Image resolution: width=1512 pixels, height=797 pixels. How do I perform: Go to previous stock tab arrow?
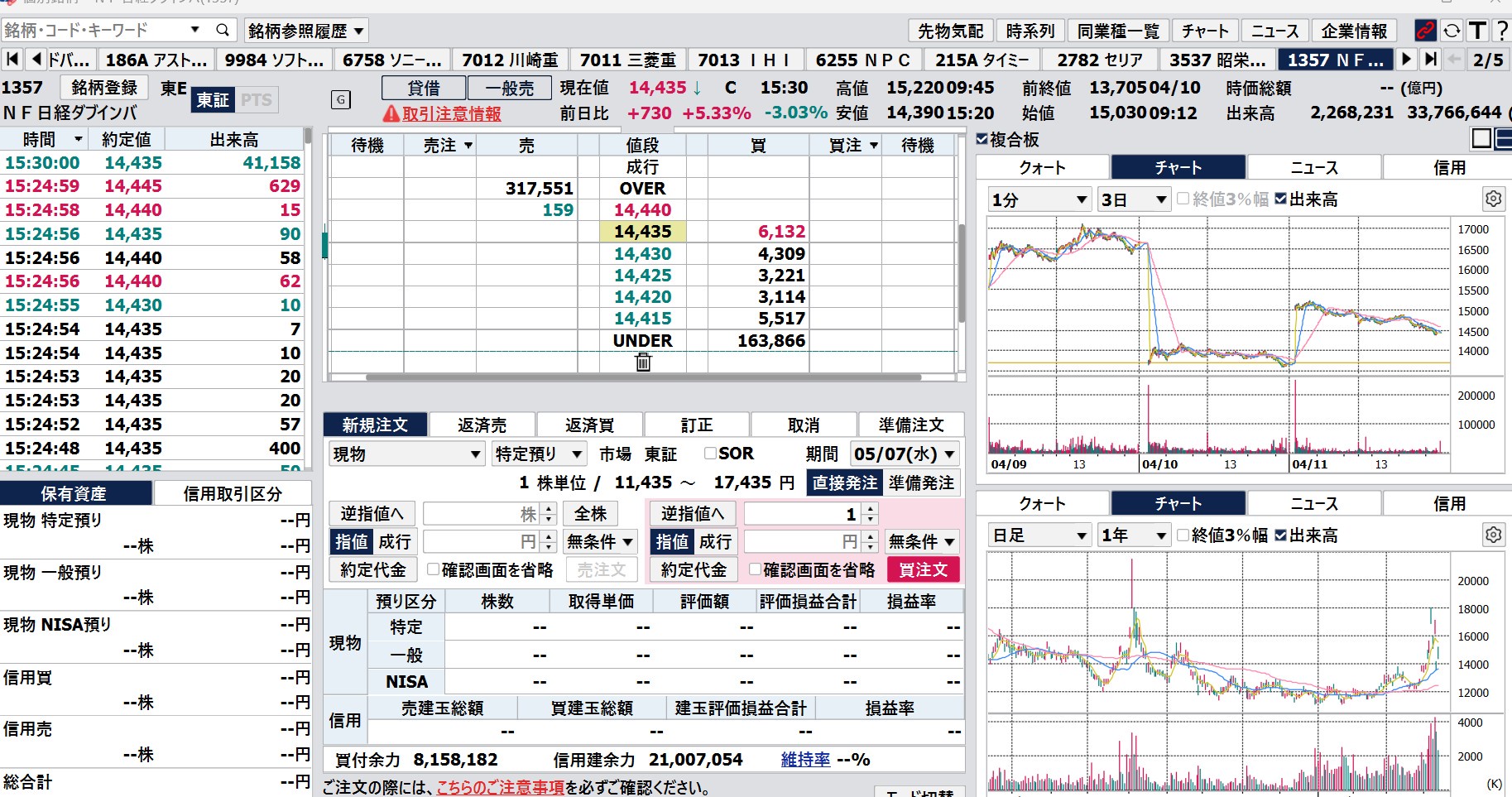pos(36,60)
